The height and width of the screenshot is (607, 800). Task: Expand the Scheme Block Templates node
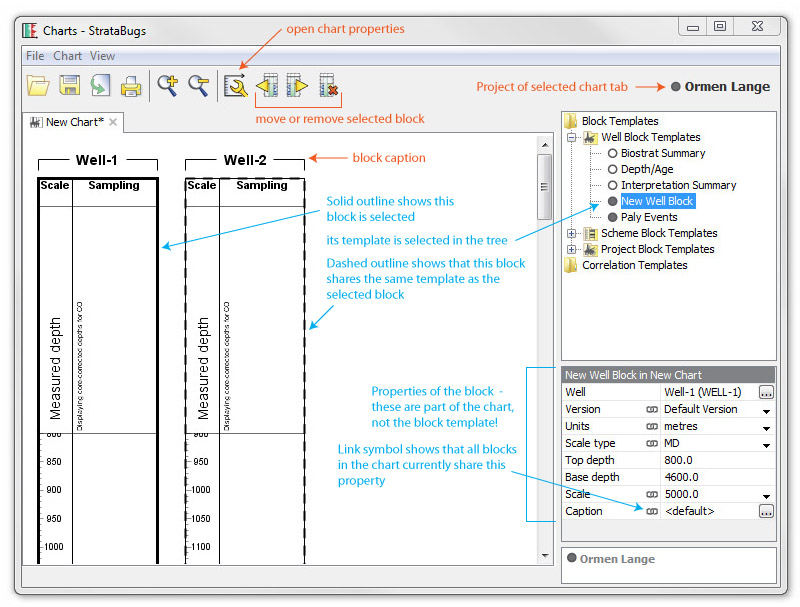pos(571,234)
